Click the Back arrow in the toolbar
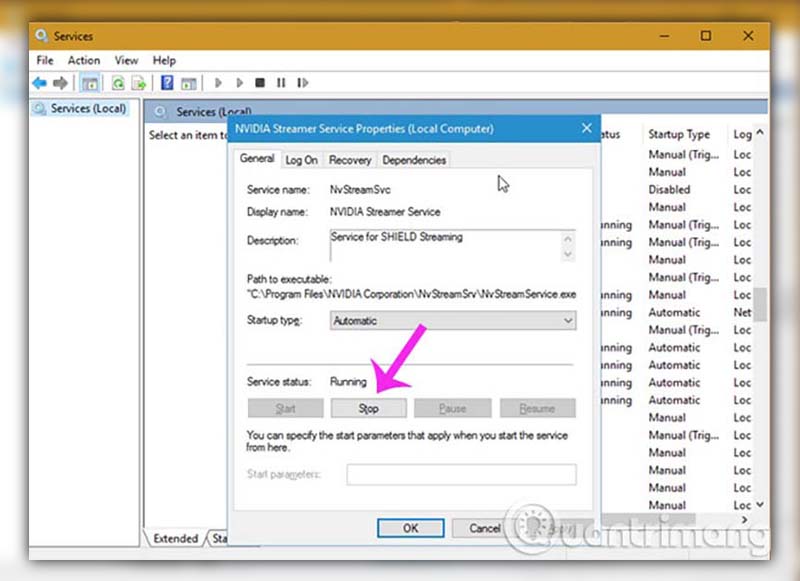 click(39, 83)
